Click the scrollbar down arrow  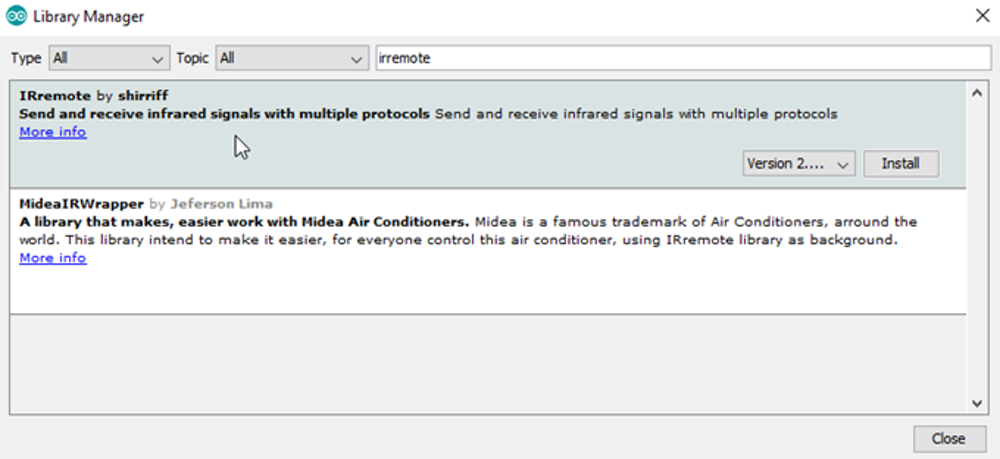978,402
